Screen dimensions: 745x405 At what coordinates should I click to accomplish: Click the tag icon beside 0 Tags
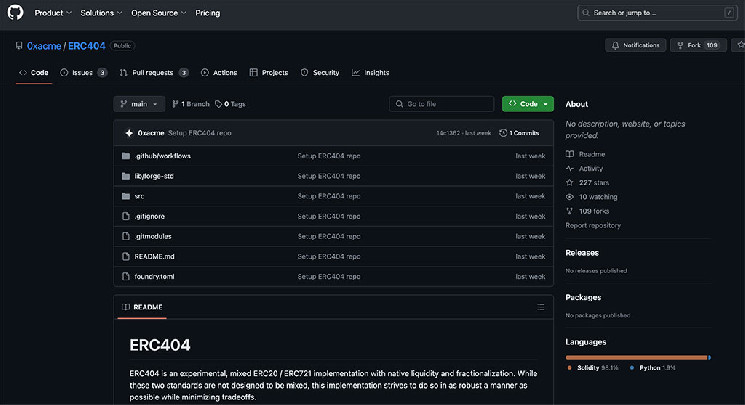click(219, 104)
